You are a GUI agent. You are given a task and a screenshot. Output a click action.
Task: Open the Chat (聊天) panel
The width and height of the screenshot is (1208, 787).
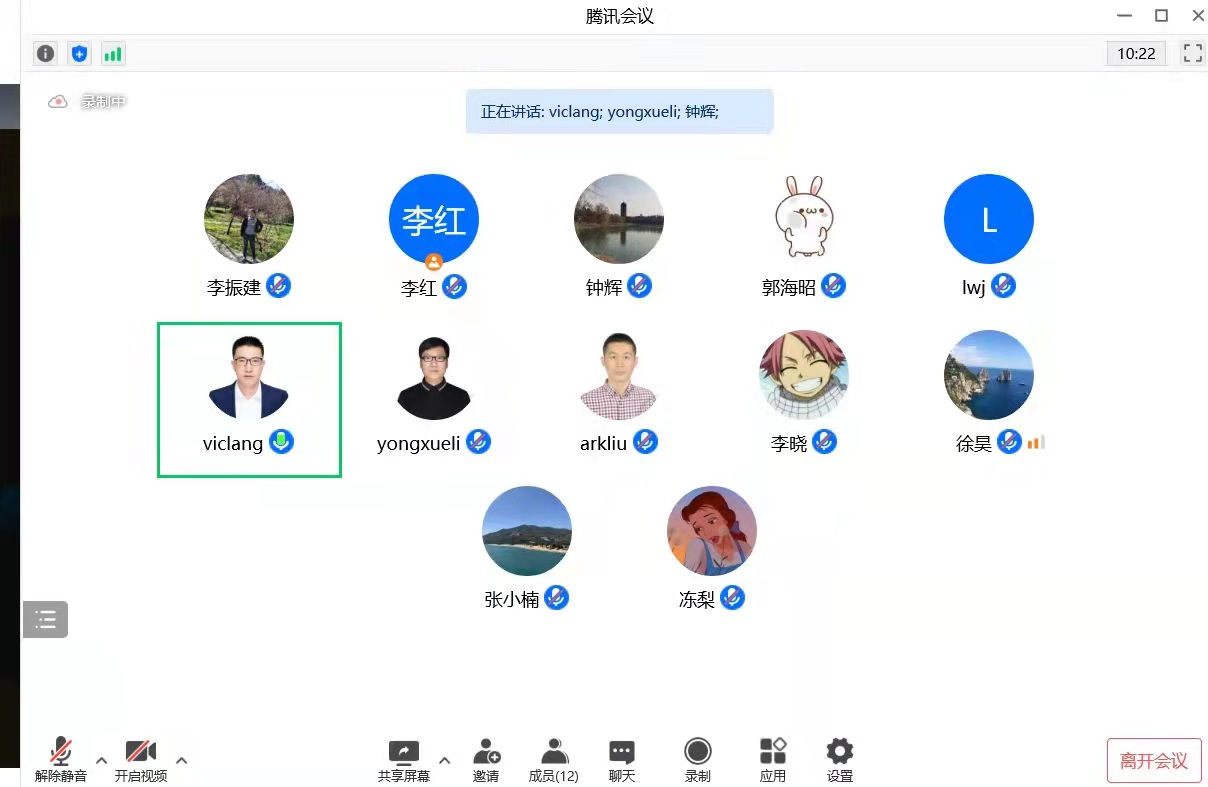click(622, 759)
